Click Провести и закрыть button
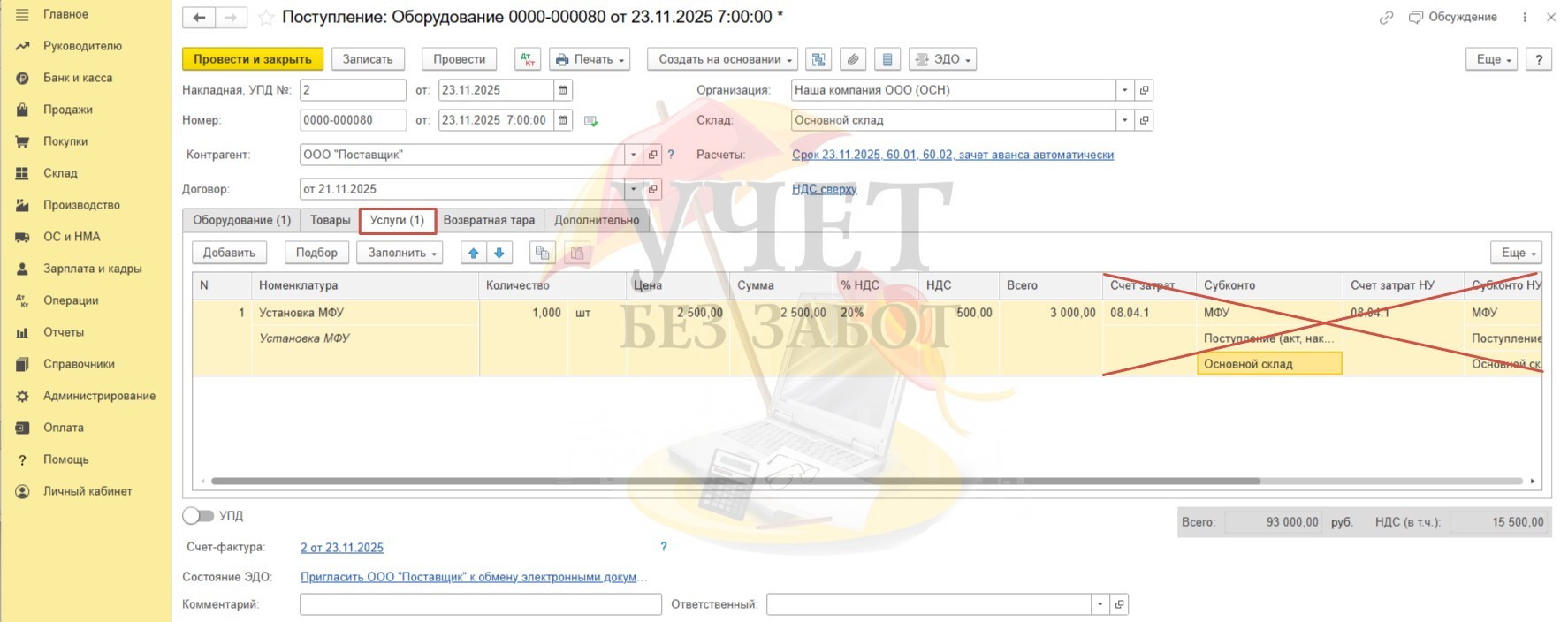Screen dimensions: 1568x622 (x=253, y=59)
